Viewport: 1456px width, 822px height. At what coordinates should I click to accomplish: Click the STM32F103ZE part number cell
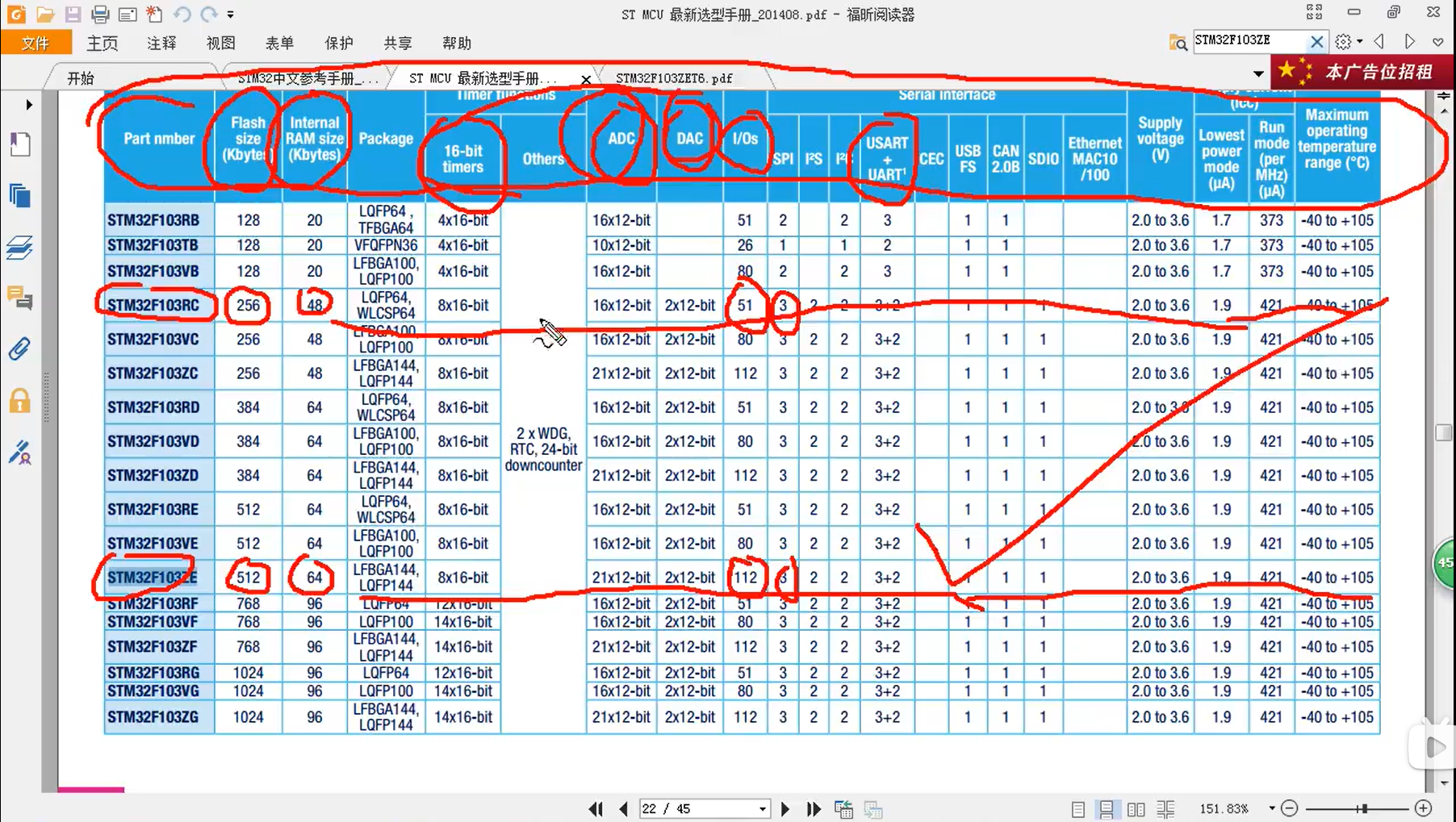pyautogui.click(x=159, y=578)
